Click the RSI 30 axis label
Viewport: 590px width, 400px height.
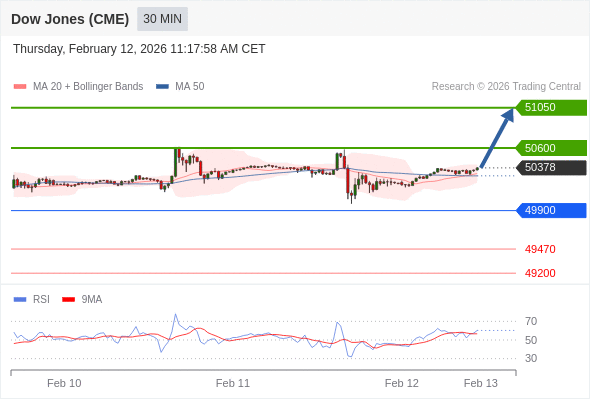531,358
